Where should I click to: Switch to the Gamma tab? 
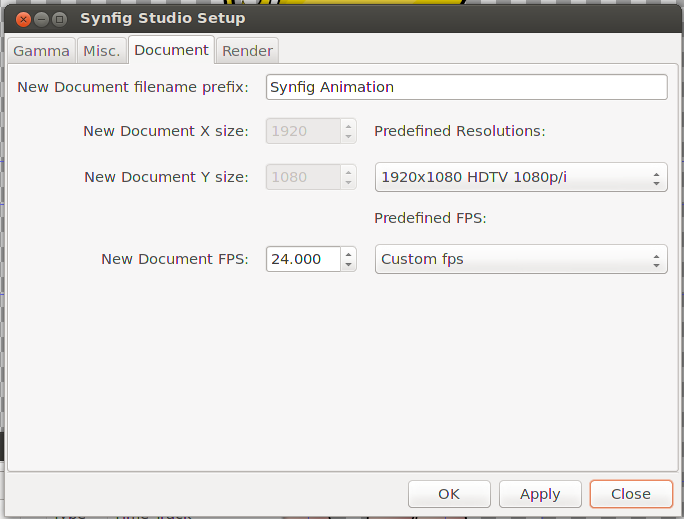coord(41,51)
